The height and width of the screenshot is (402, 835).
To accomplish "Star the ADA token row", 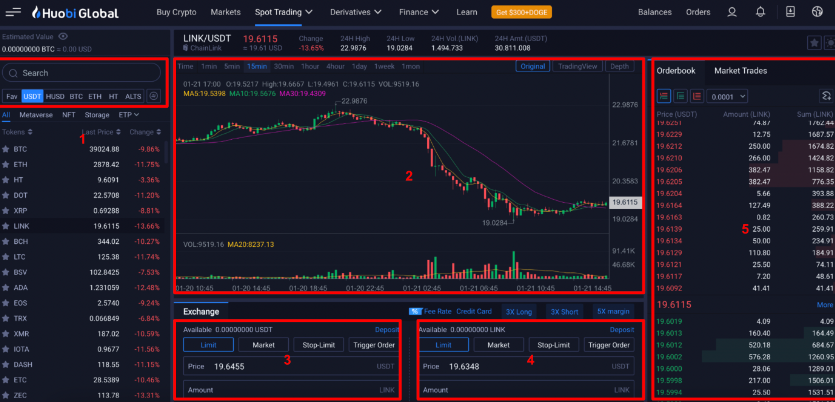I will (x=6, y=288).
